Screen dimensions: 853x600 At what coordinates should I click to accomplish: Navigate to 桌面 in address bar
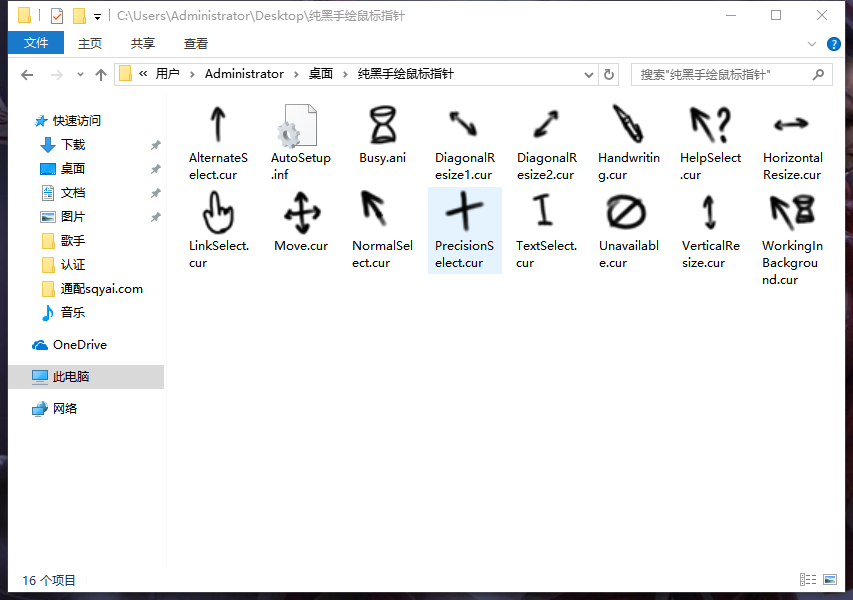pos(320,74)
